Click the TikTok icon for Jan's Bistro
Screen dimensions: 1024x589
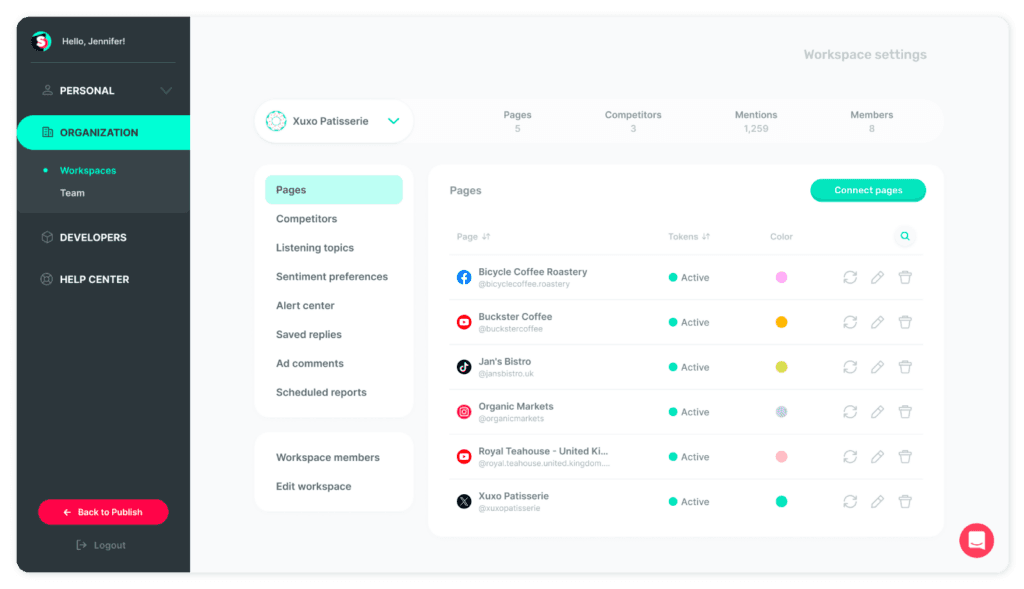click(x=464, y=367)
